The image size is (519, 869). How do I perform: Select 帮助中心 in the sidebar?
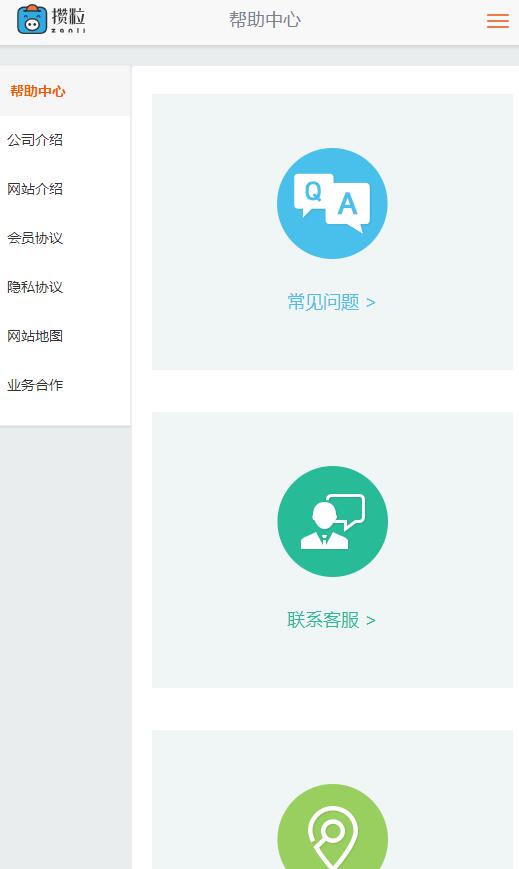coord(38,91)
